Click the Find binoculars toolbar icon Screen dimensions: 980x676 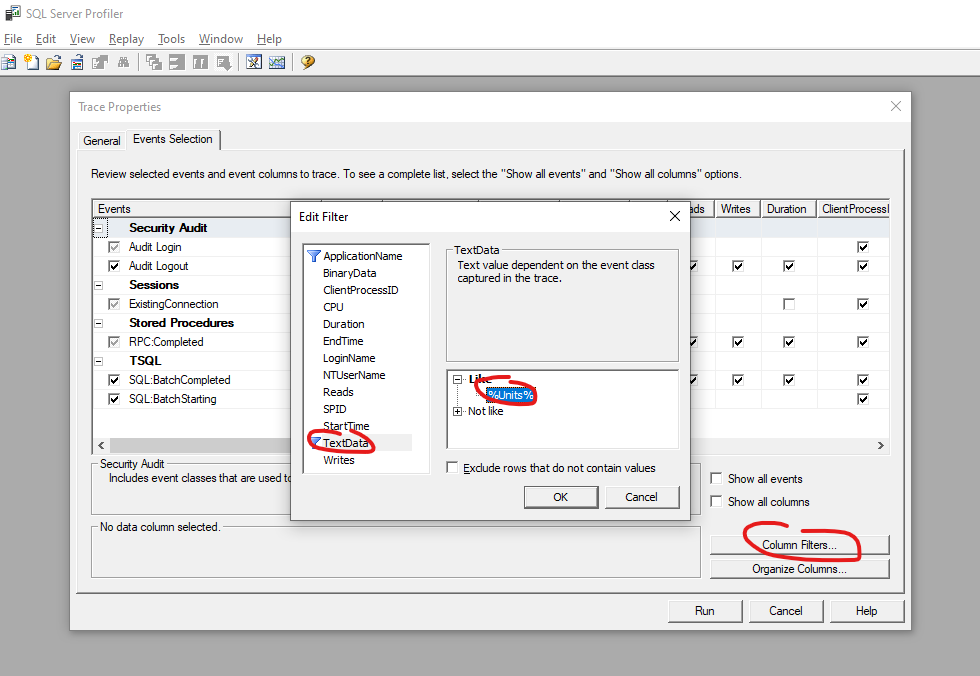(x=123, y=62)
